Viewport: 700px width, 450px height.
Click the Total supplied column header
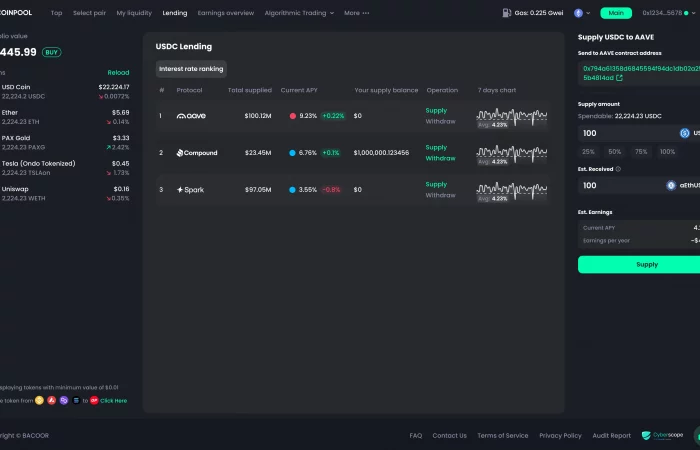(x=250, y=90)
